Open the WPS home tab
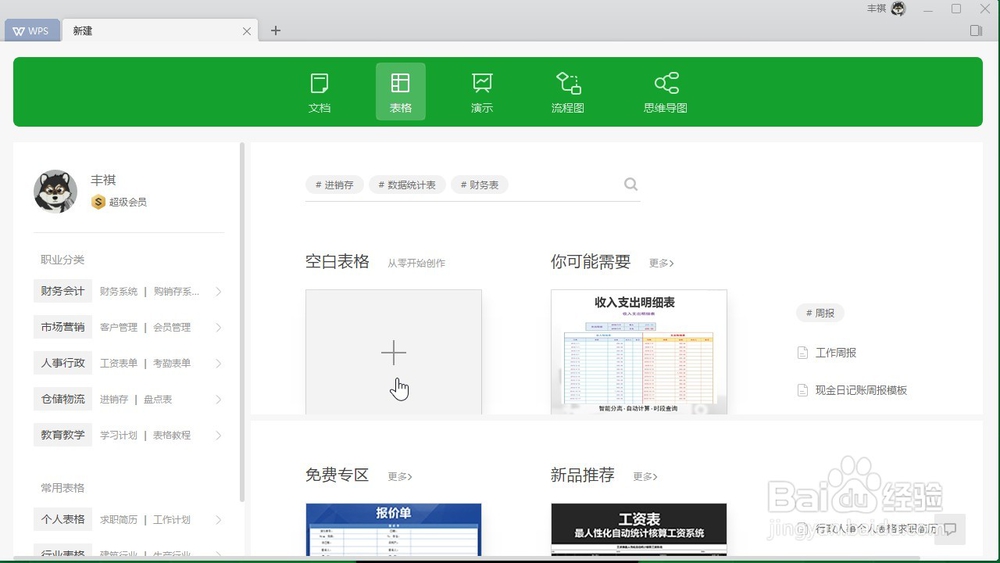1000x563 pixels. click(x=32, y=31)
